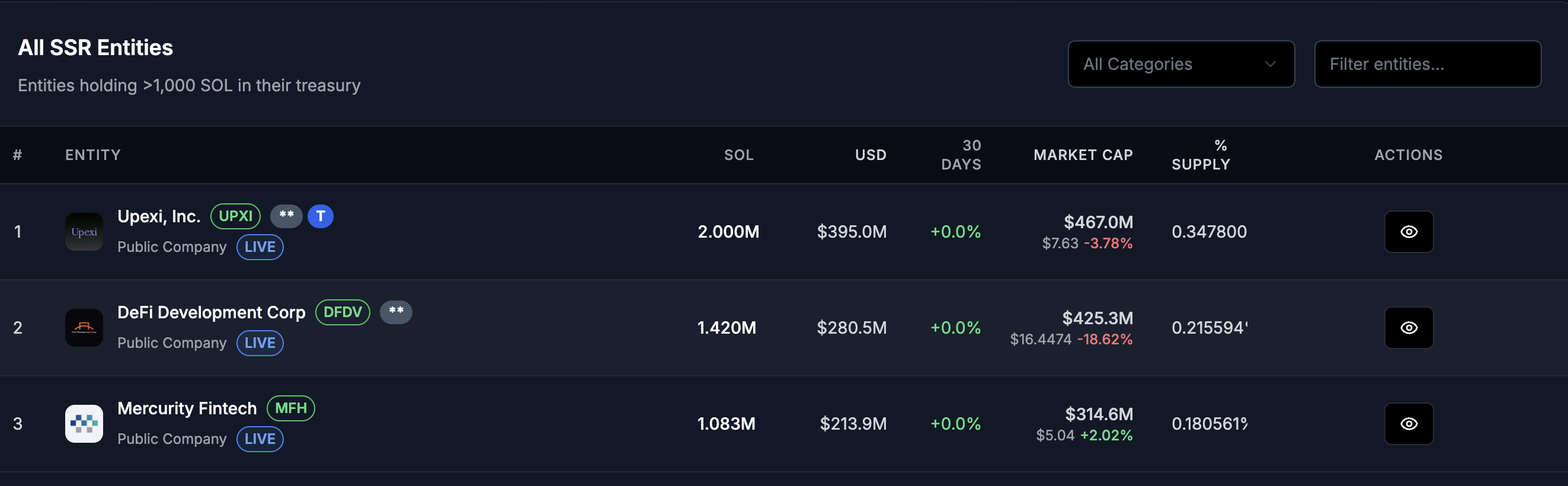Click the double-asterisk badge next to UPXI
Viewport: 1568px width, 486px height.
click(x=286, y=216)
